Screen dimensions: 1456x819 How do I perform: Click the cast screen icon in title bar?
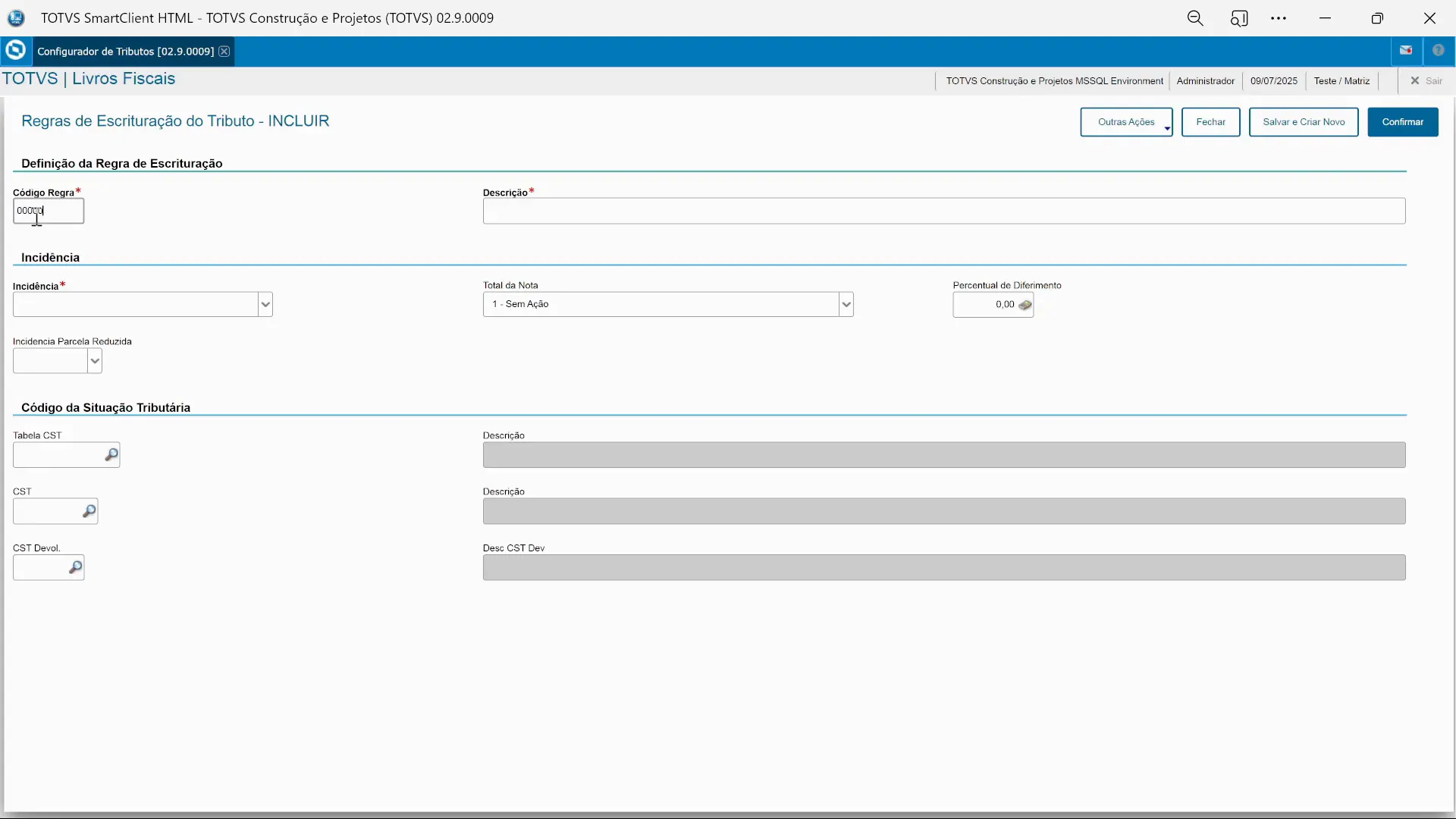(1239, 18)
